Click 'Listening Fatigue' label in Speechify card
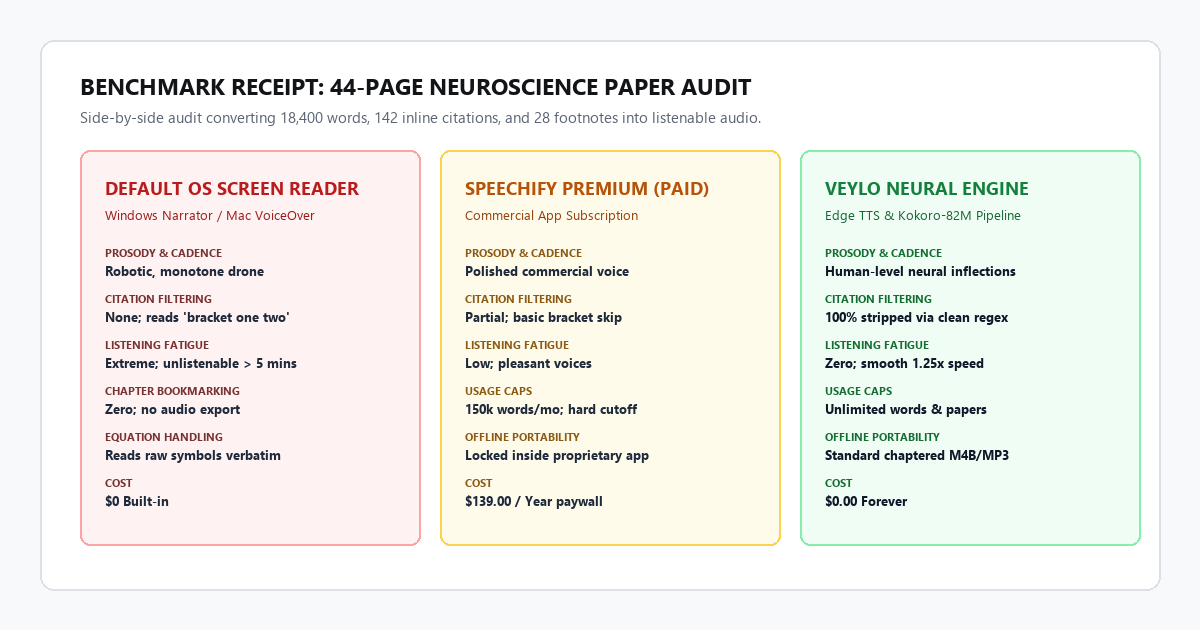 [517, 345]
